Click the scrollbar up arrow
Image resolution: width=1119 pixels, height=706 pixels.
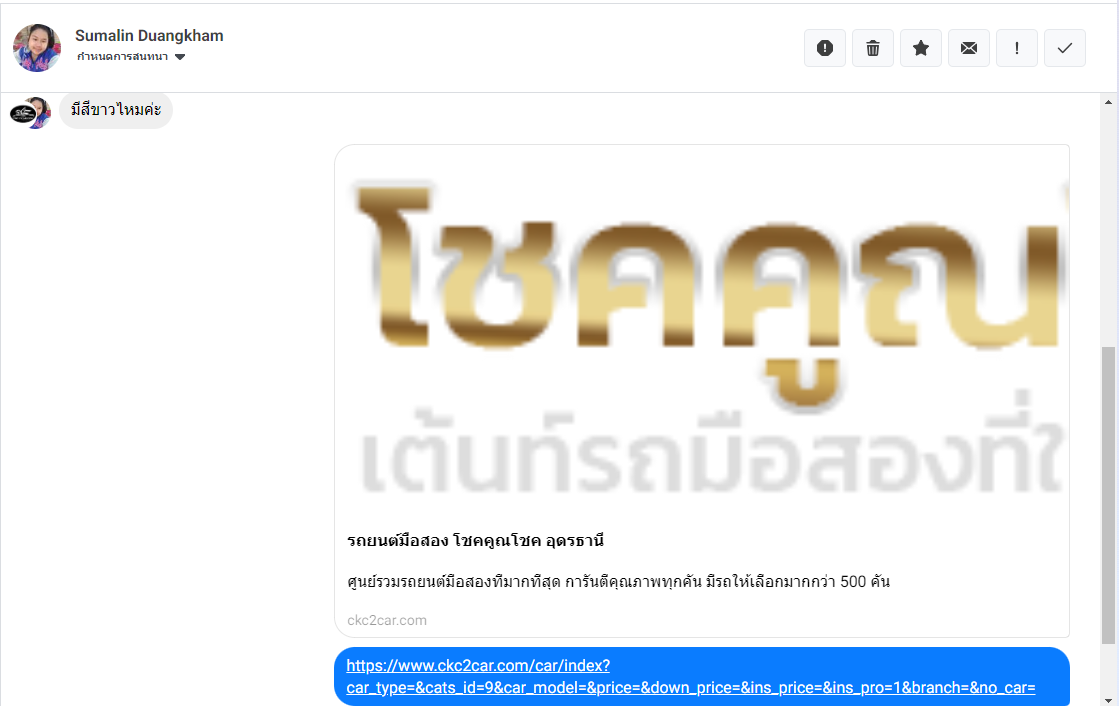coord(1108,102)
